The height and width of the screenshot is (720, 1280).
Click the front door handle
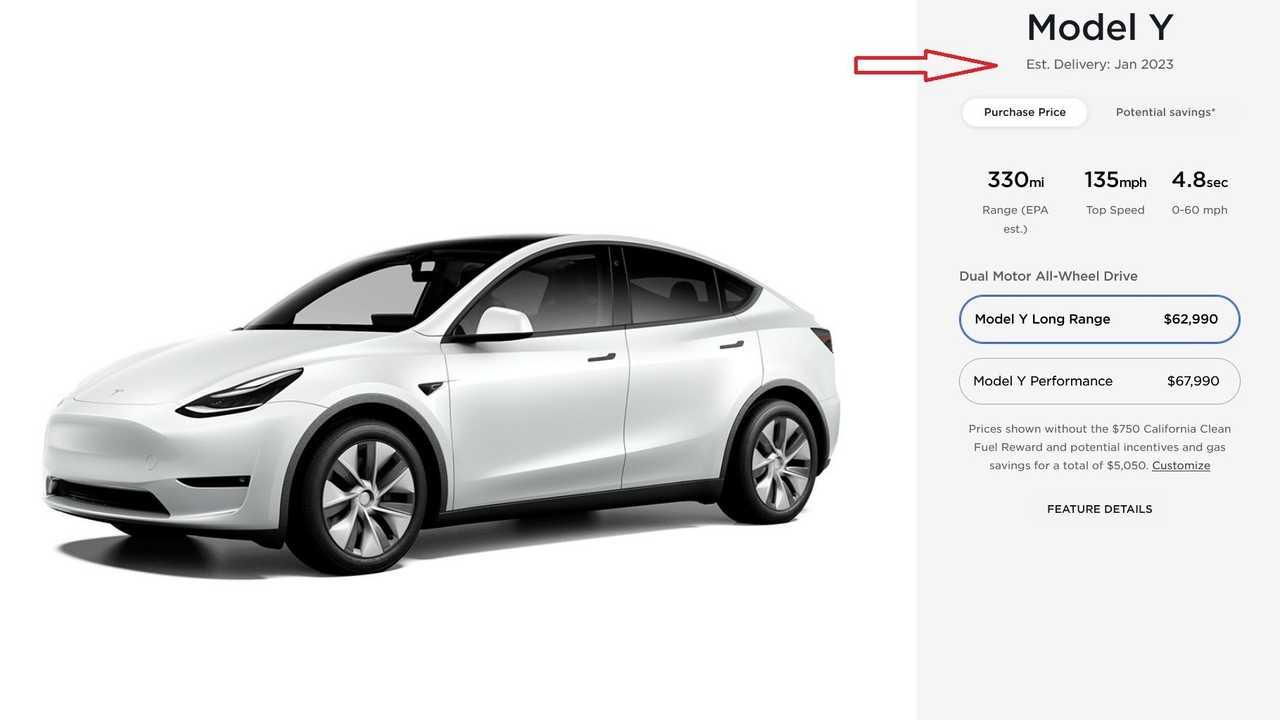click(x=602, y=356)
